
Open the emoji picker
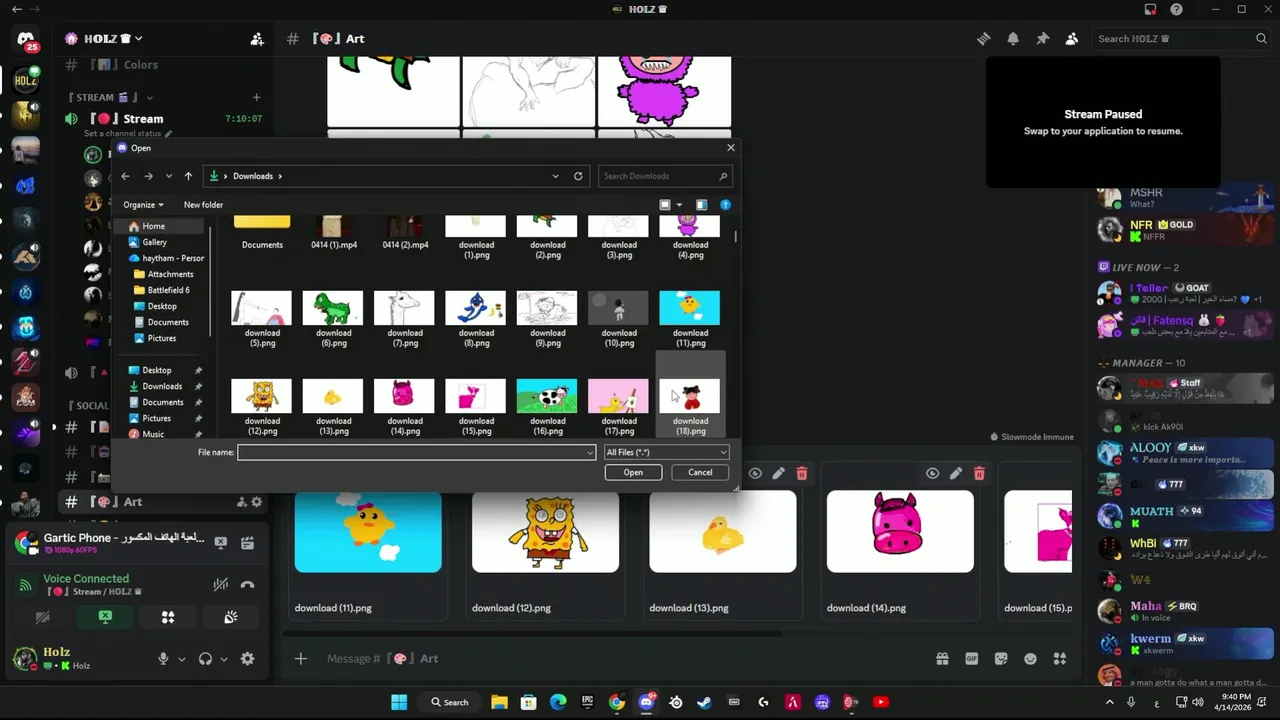pos(1030,659)
